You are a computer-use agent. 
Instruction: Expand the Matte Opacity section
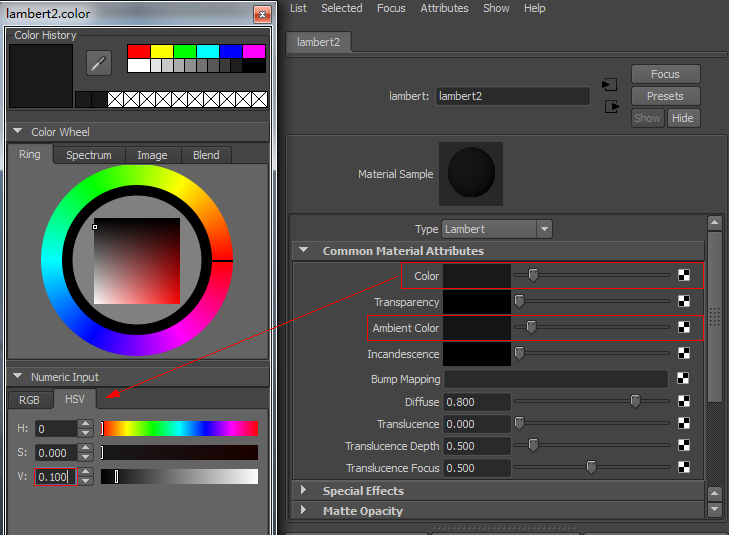click(303, 510)
